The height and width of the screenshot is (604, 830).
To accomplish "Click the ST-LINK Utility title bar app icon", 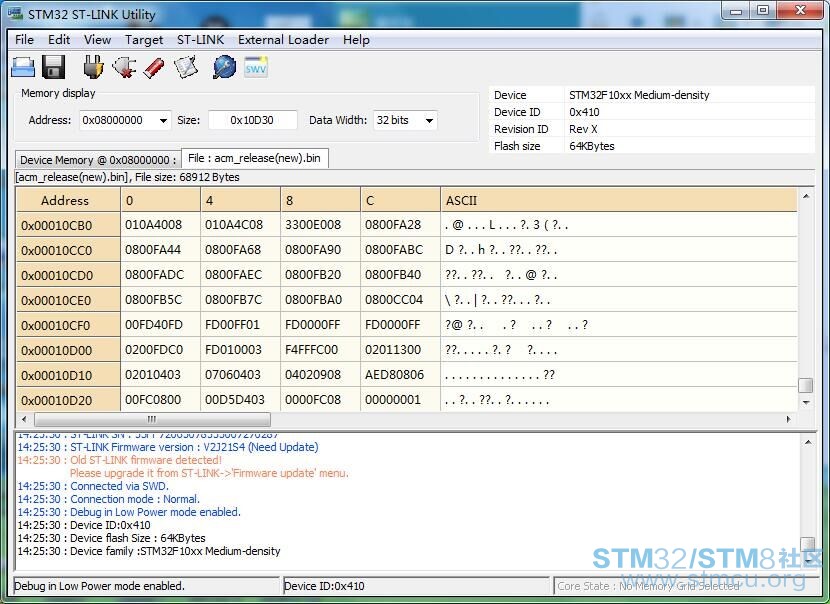I will pyautogui.click(x=15, y=14).
